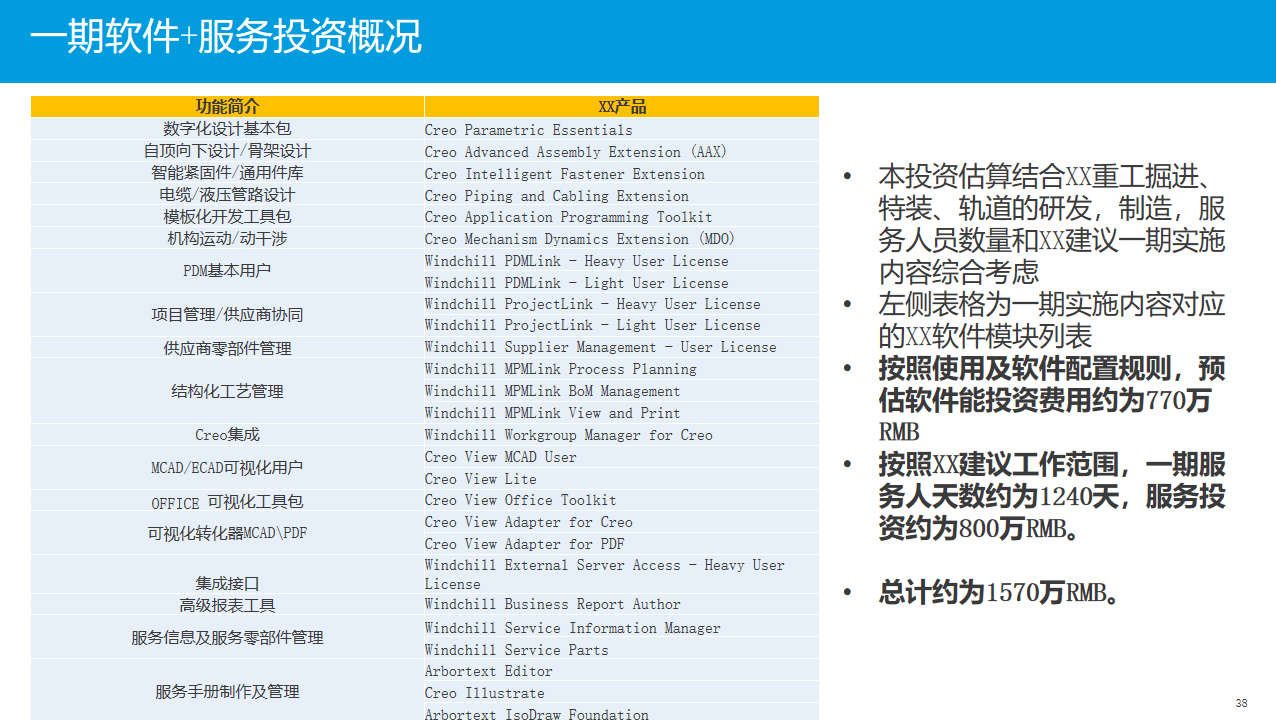Select the 供应商零部件管理 cell
The width and height of the screenshot is (1276, 720).
coord(227,348)
